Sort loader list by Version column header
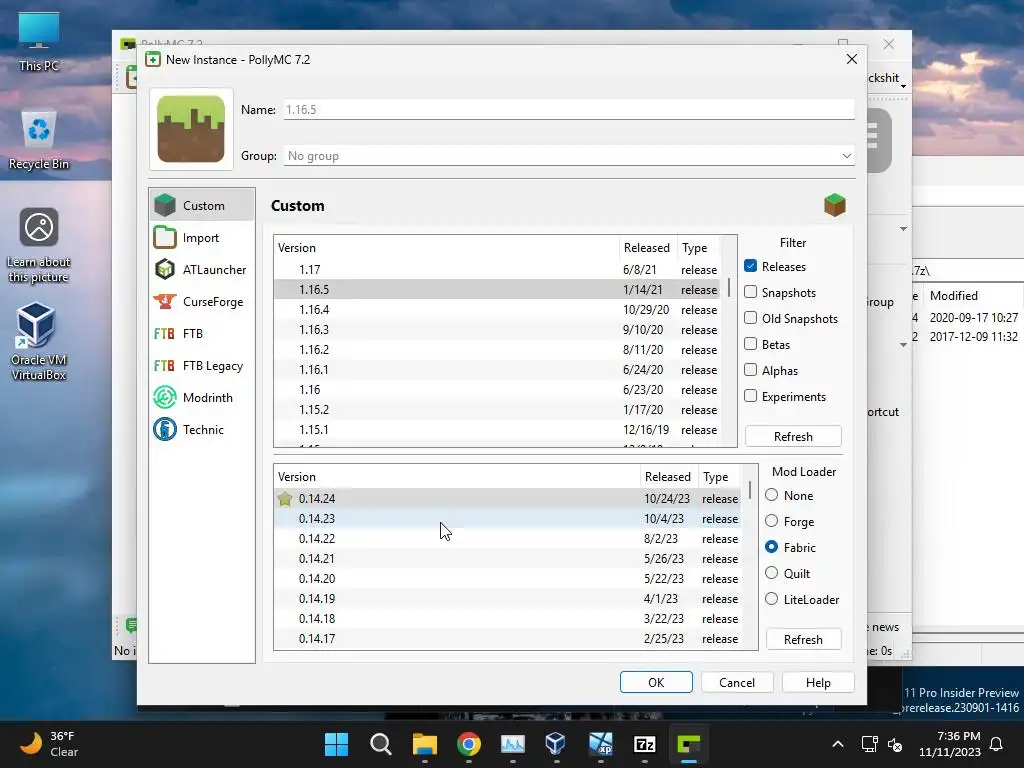This screenshot has width=1024, height=768. (x=456, y=477)
